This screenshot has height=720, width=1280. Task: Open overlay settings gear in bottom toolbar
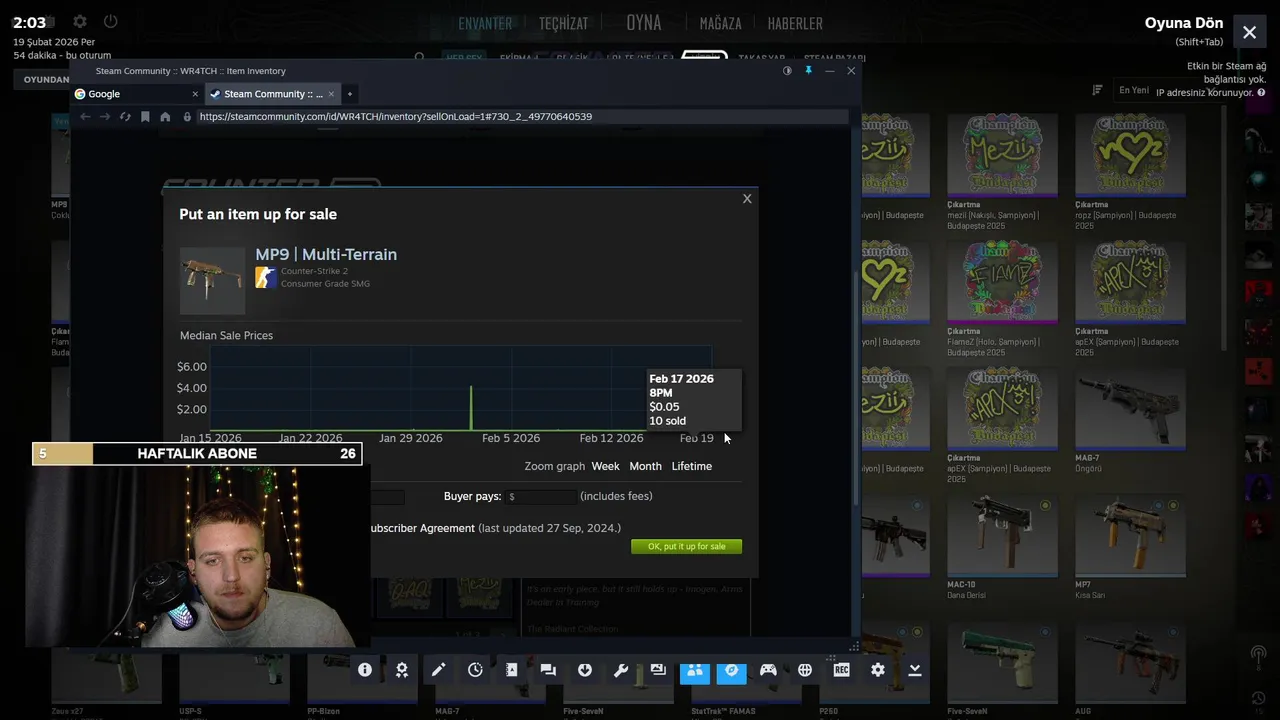(x=878, y=670)
